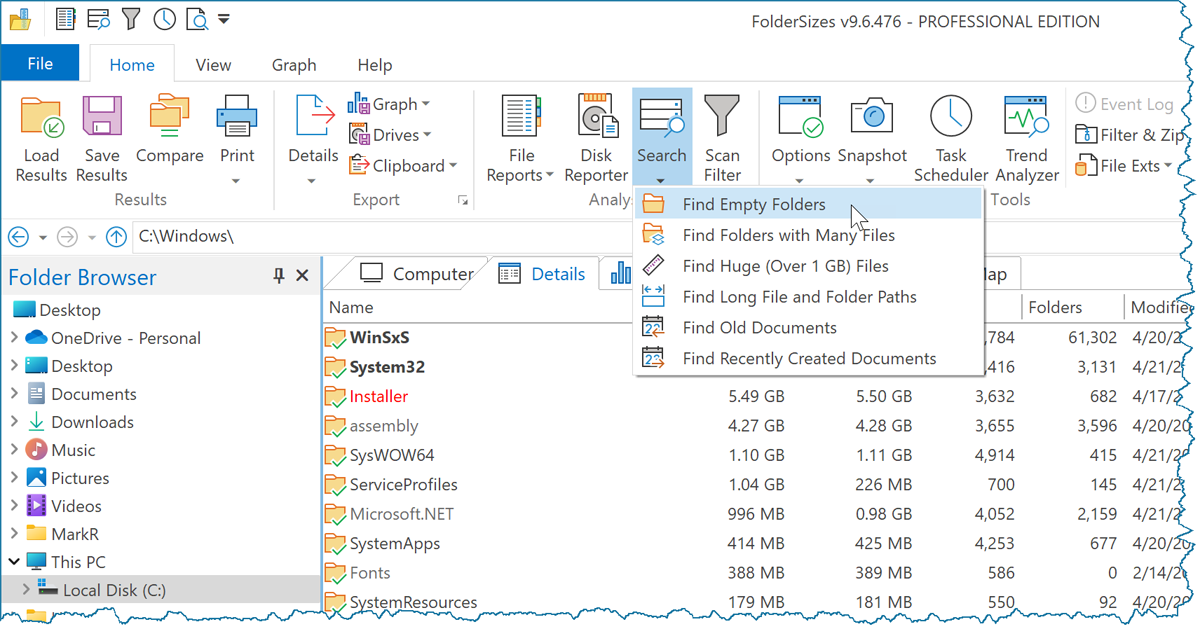Load previously saved results
1200x629 pixels.
tap(41, 137)
